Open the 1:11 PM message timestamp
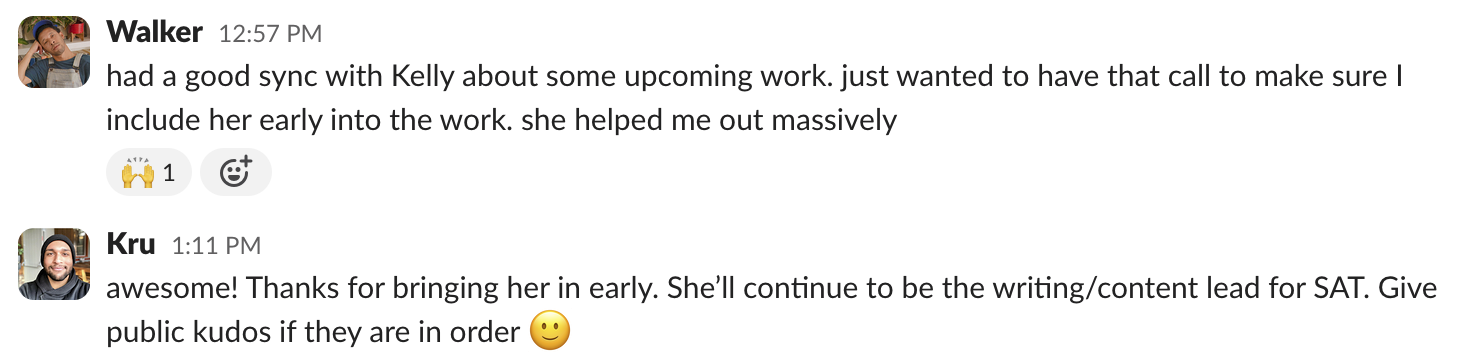 point(216,246)
